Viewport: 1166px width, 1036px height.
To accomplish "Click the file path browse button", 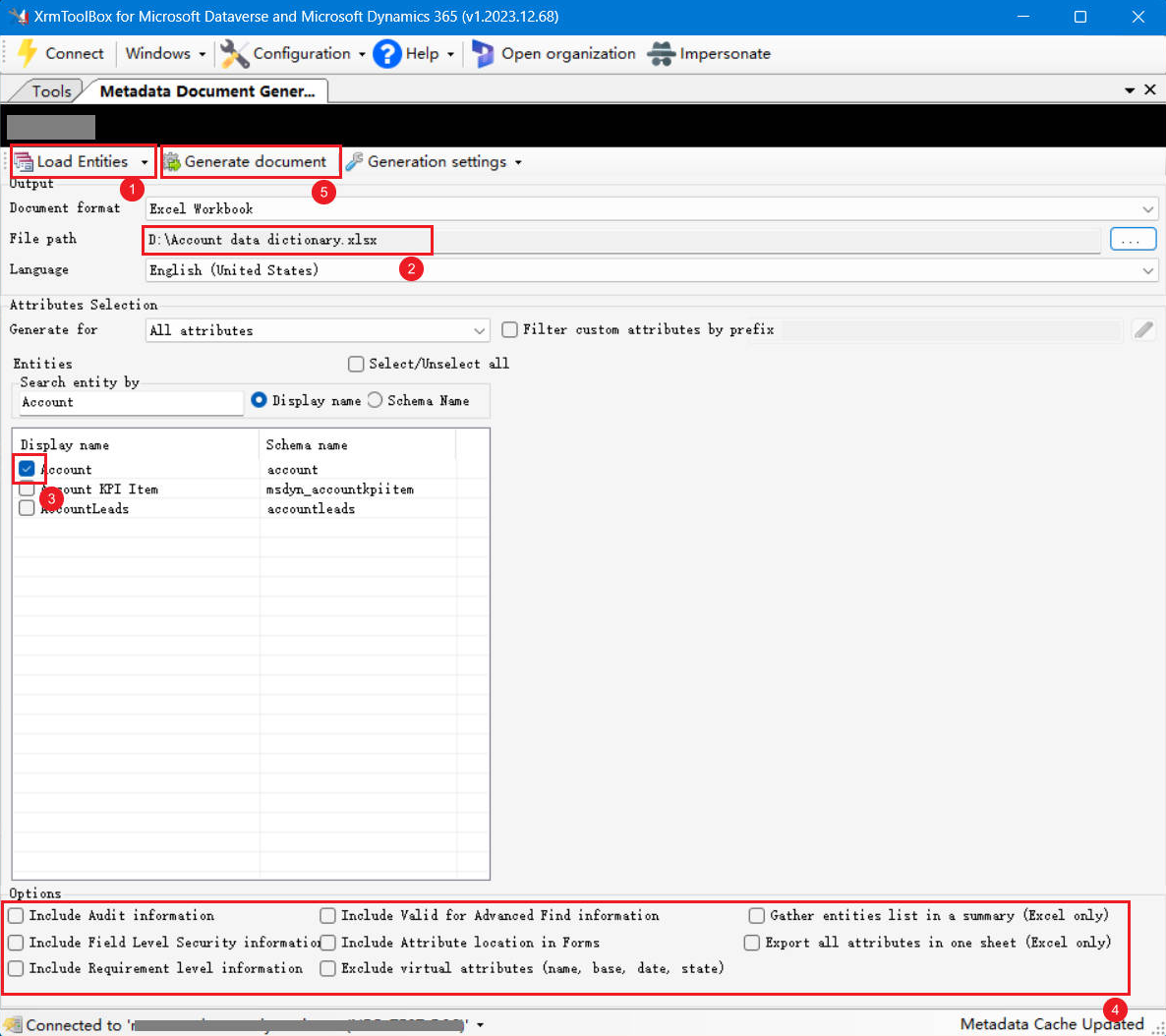I will [1133, 240].
